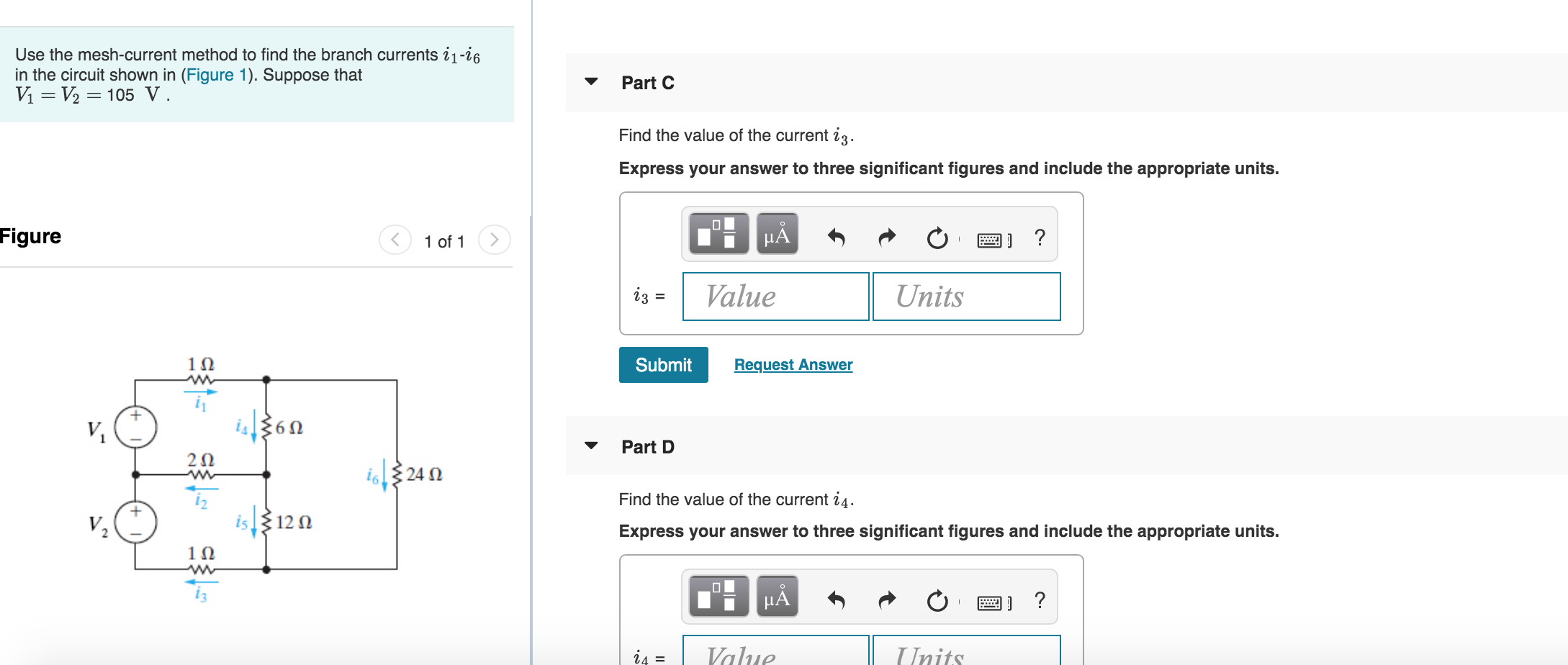Click the redo arrow in Part D toolbar
The height and width of the screenshot is (665, 1568).
(886, 599)
